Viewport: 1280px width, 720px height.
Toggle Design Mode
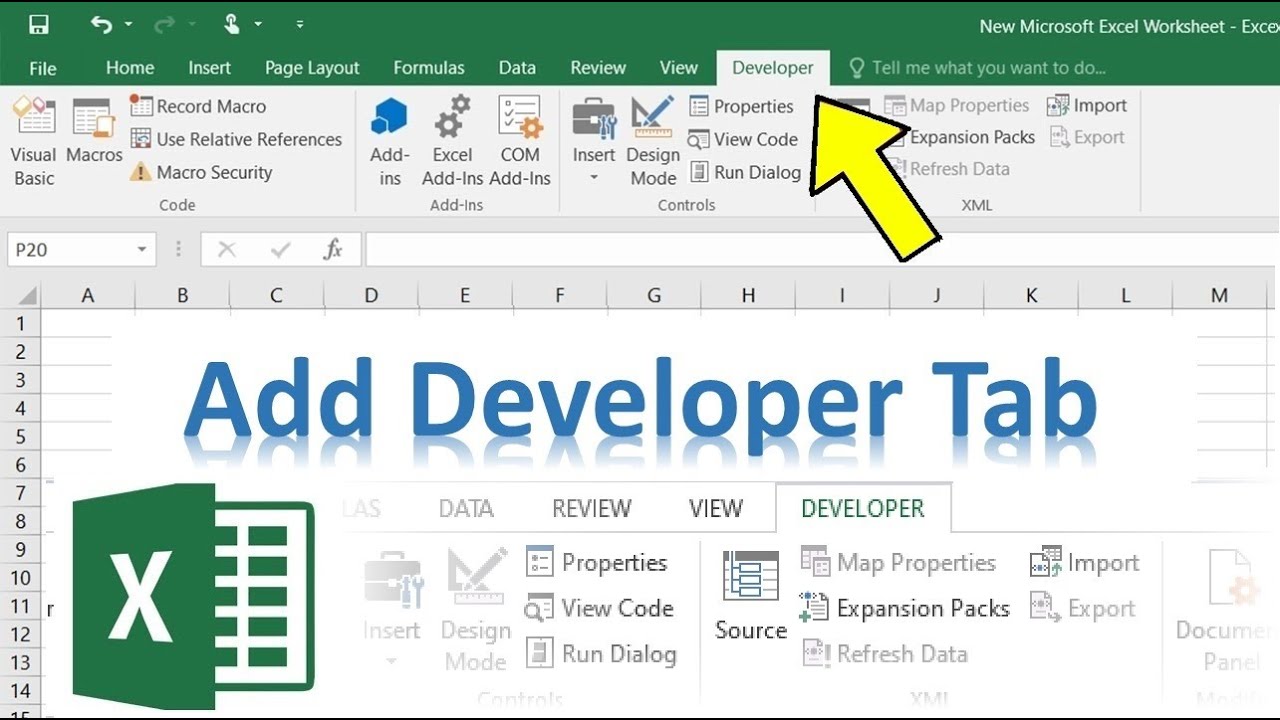[653, 141]
